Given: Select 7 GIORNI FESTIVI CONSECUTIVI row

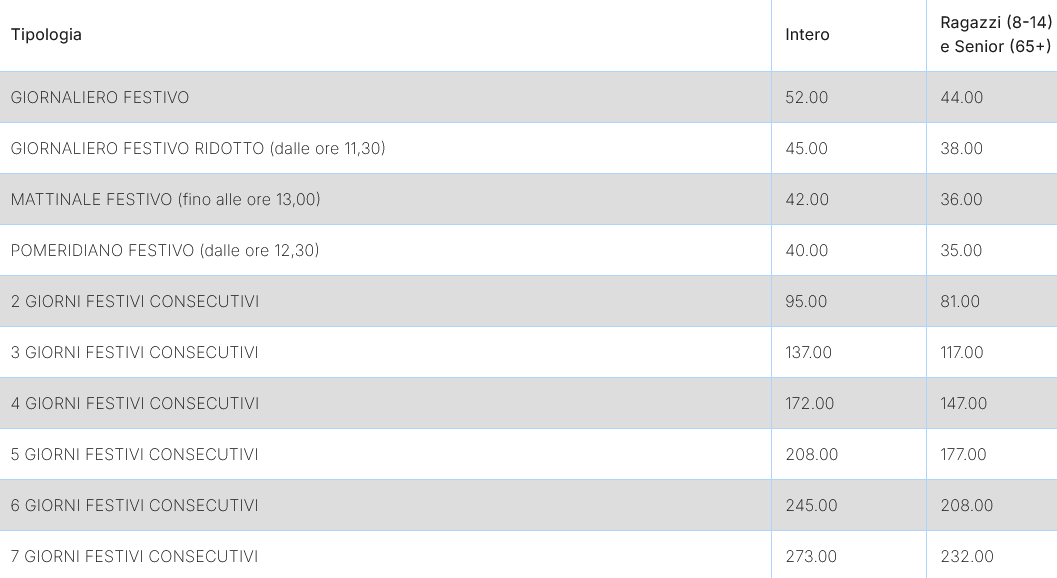Looking at the screenshot, I should pyautogui.click(x=528, y=556).
